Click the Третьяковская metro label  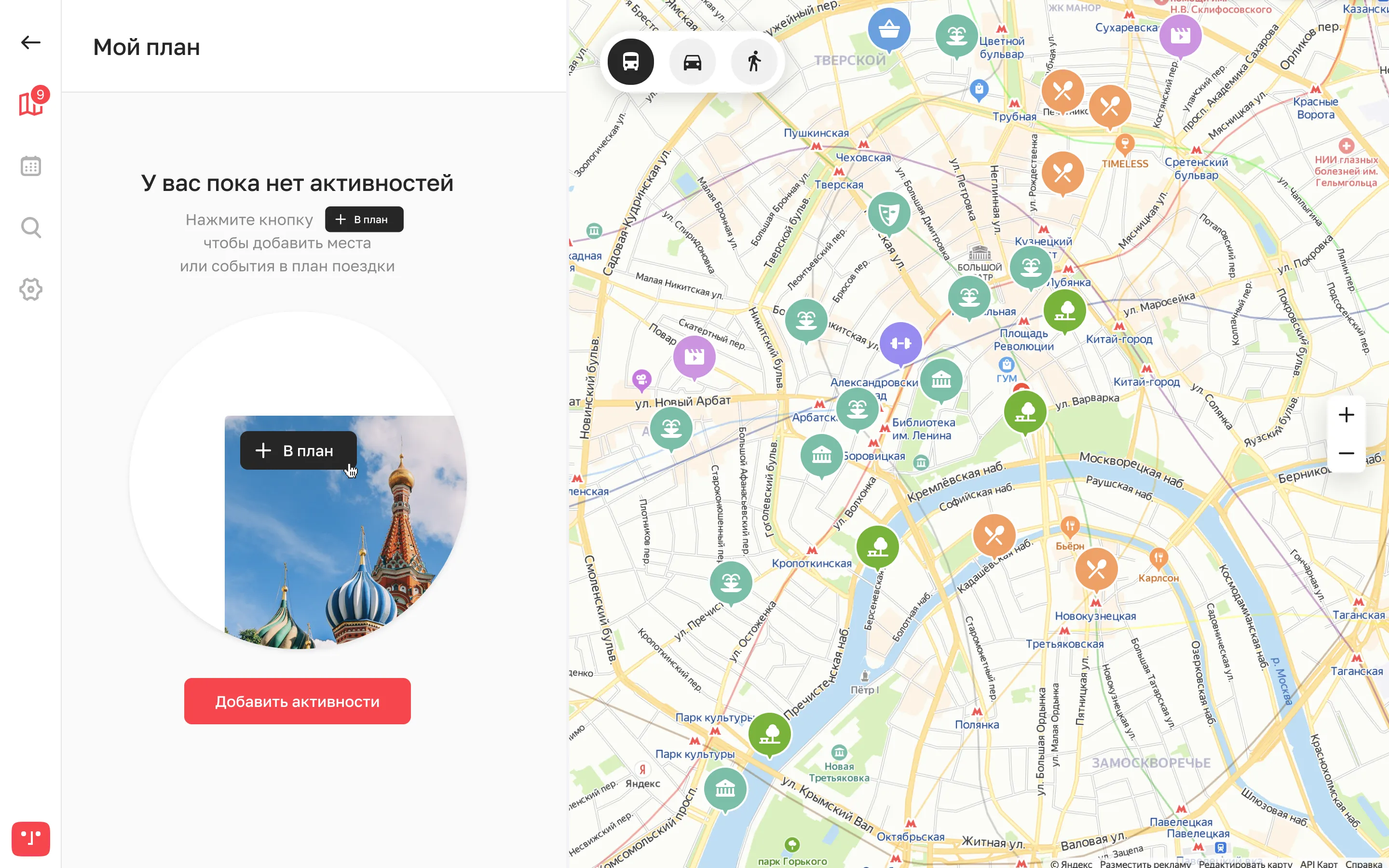[x=1065, y=644]
